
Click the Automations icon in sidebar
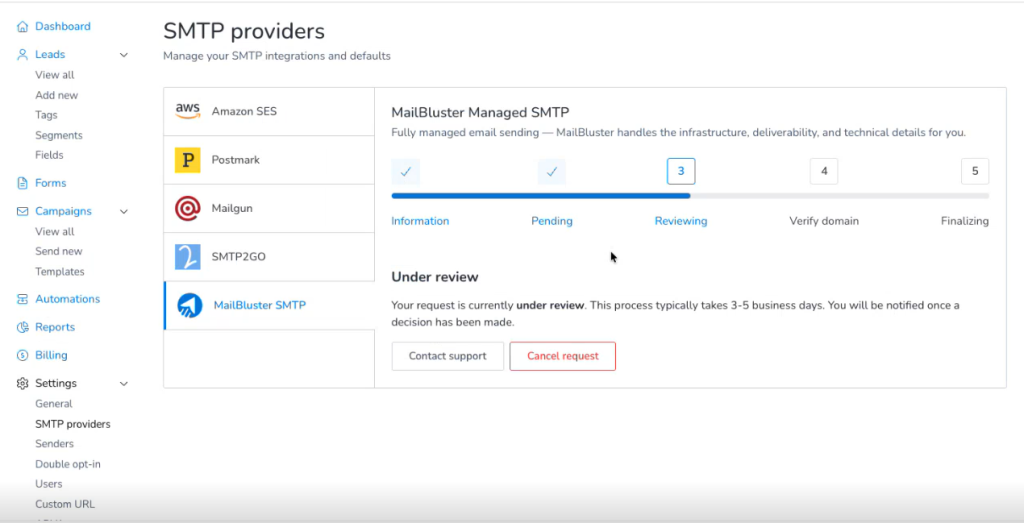coord(23,299)
